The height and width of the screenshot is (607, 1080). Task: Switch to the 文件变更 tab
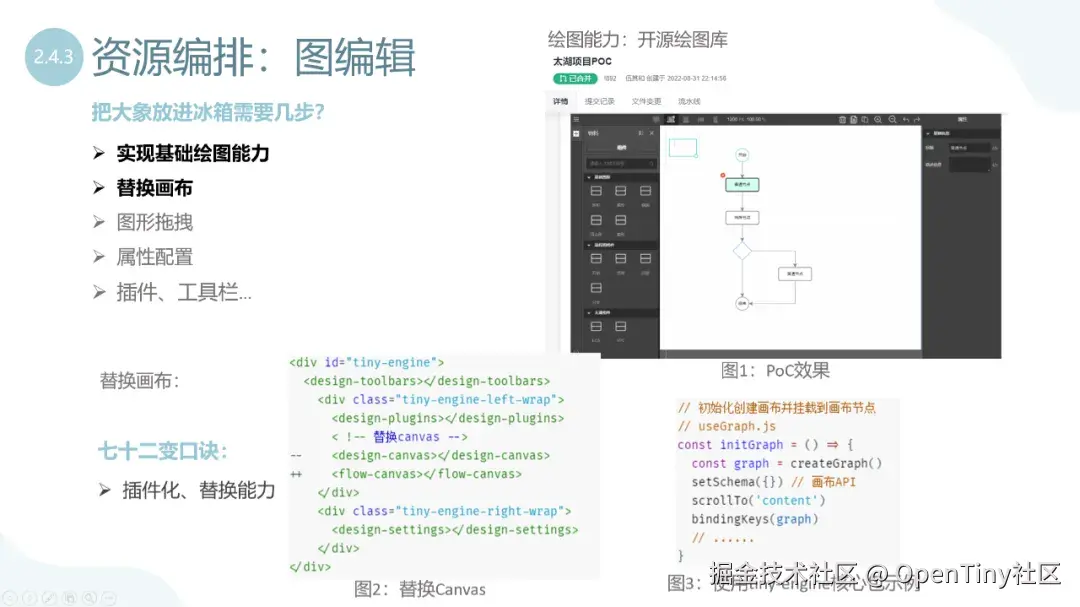point(646,101)
